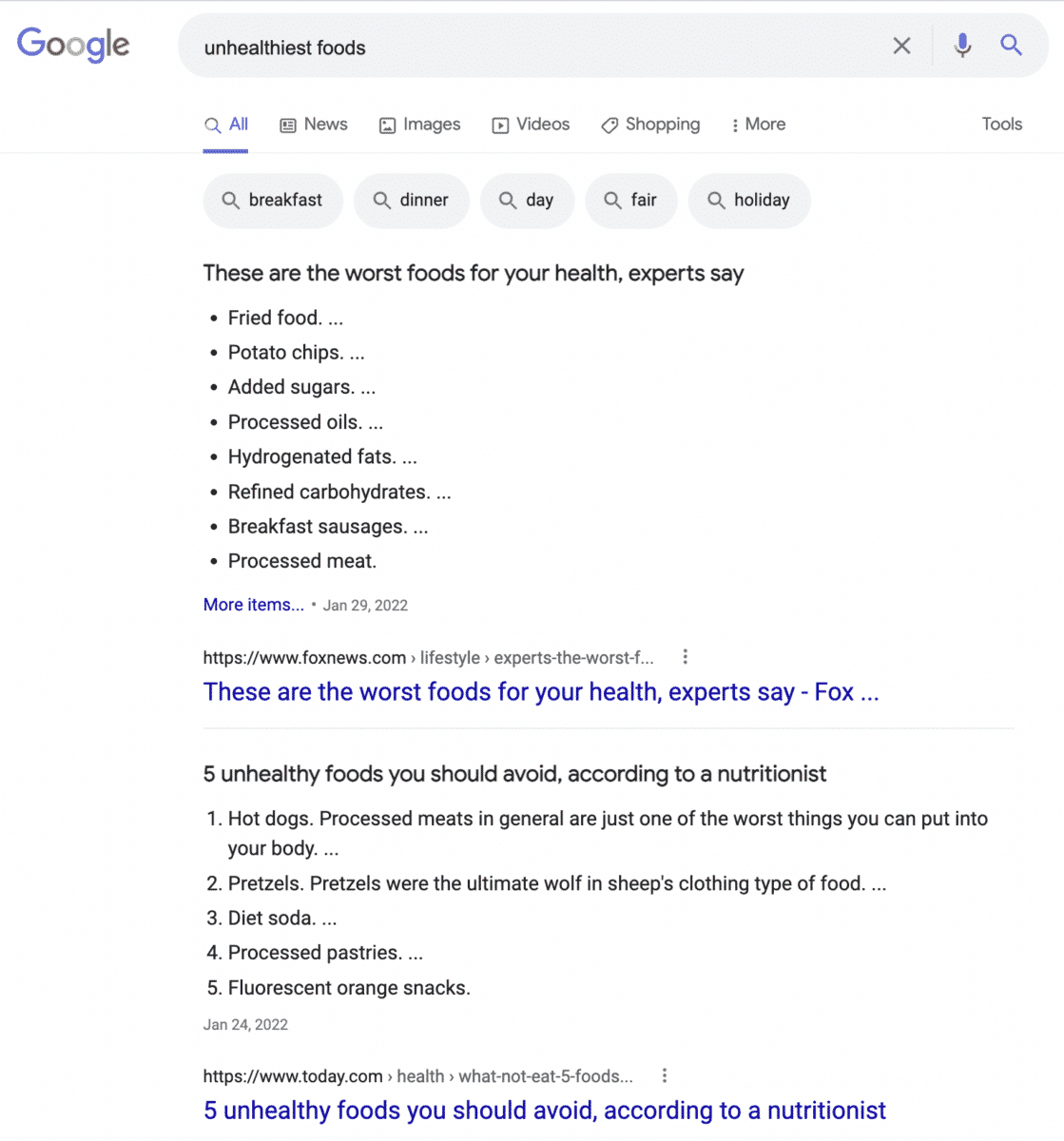Choose the holiday suggestion chip
Viewport: 1064px width, 1141px height.
point(749,201)
